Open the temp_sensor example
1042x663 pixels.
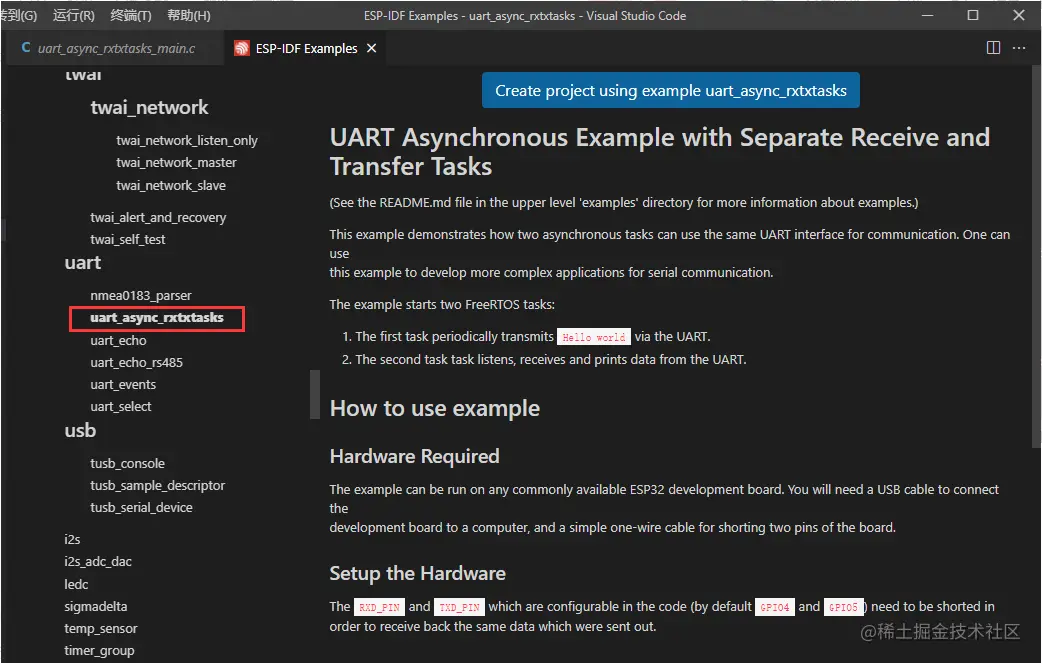(100, 628)
